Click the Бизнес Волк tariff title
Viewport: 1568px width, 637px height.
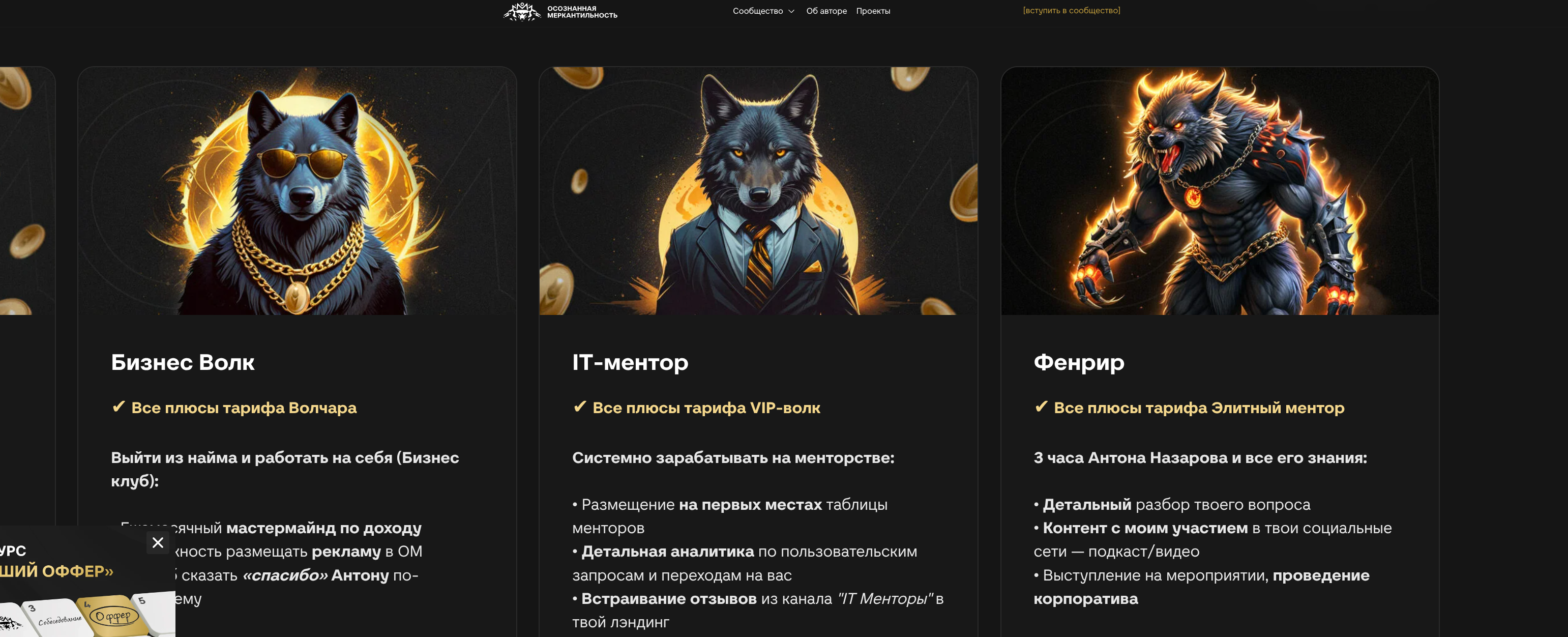(x=183, y=362)
